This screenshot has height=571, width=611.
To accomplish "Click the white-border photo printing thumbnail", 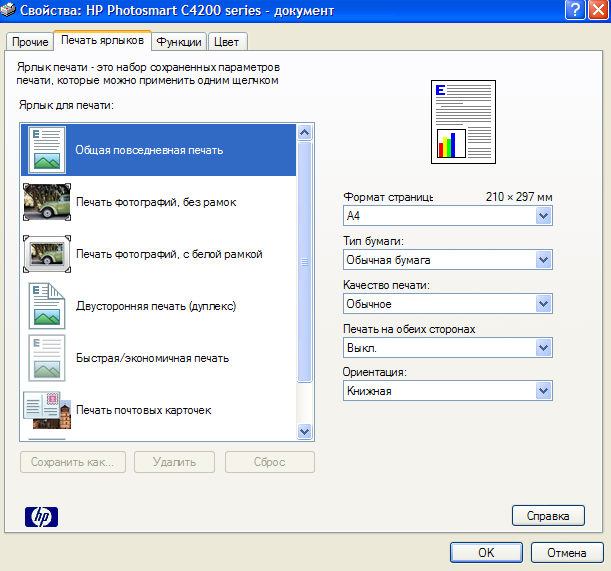I will 47,254.
